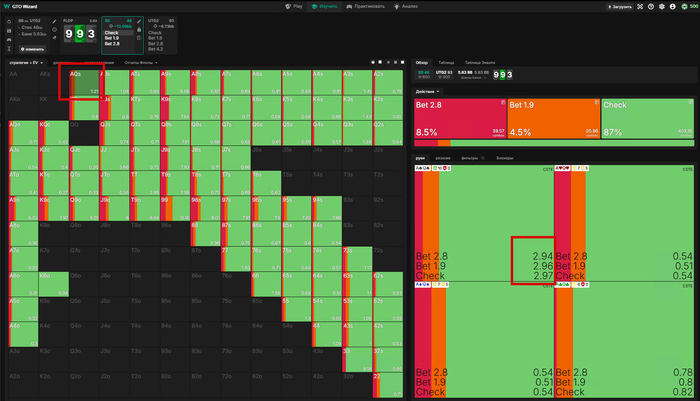Open the Практиковать practice section

click(365, 6)
